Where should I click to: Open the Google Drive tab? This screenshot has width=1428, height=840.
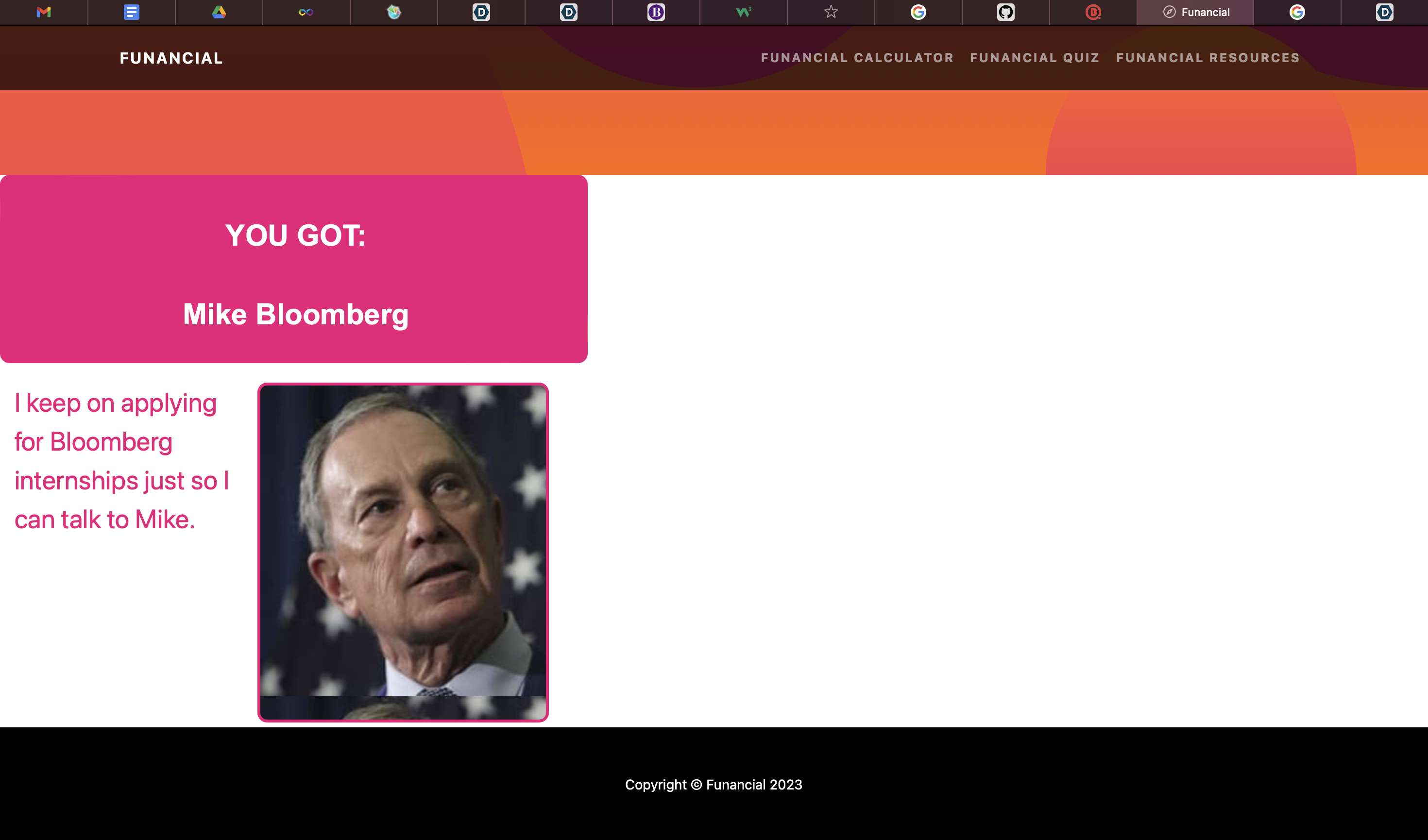(219, 12)
